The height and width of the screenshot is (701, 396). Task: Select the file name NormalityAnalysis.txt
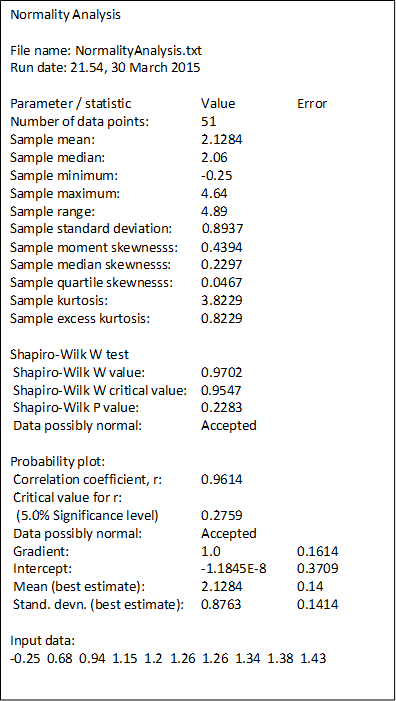[139, 51]
